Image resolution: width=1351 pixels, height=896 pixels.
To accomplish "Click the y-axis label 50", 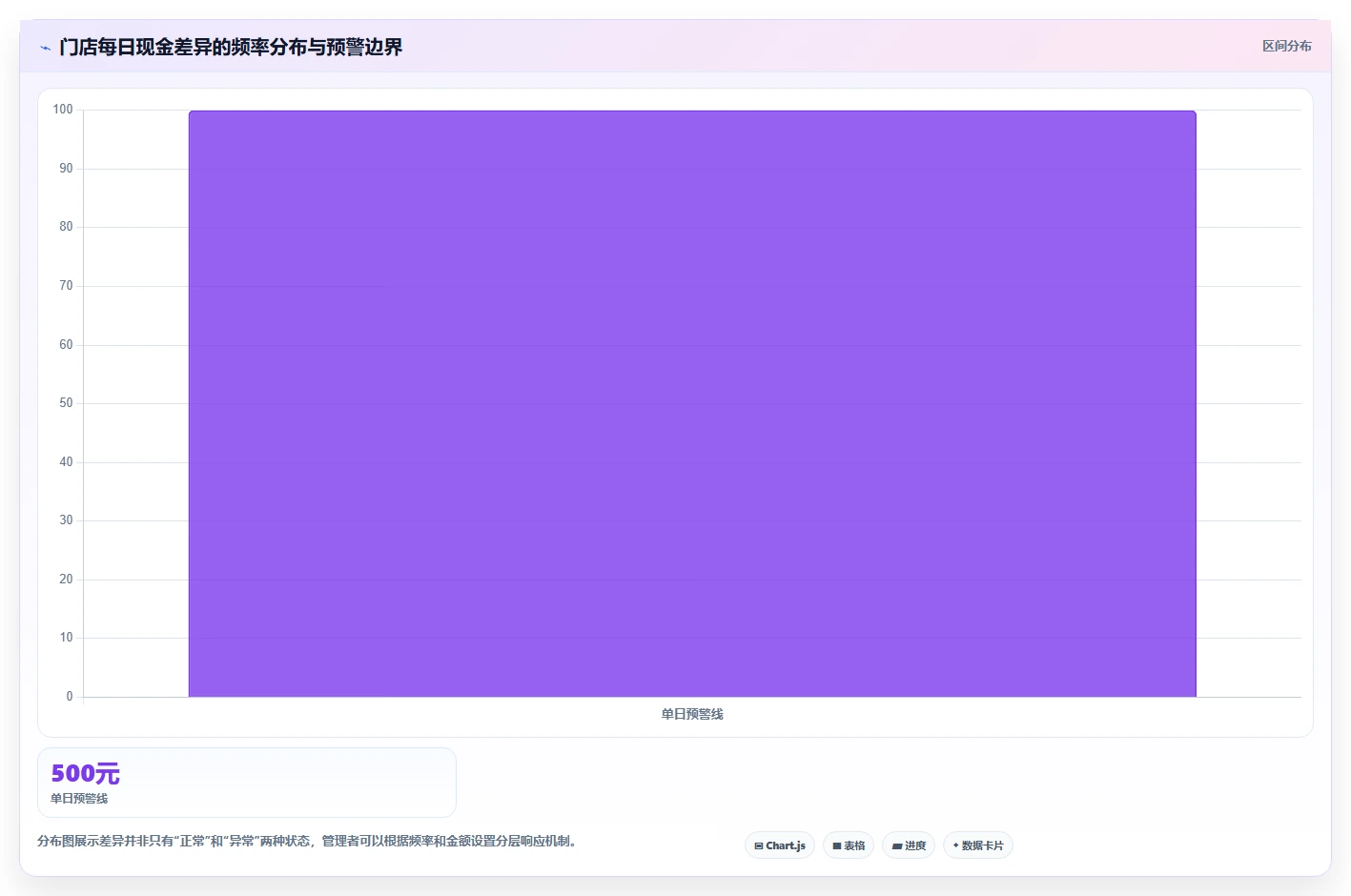I will [x=66, y=403].
